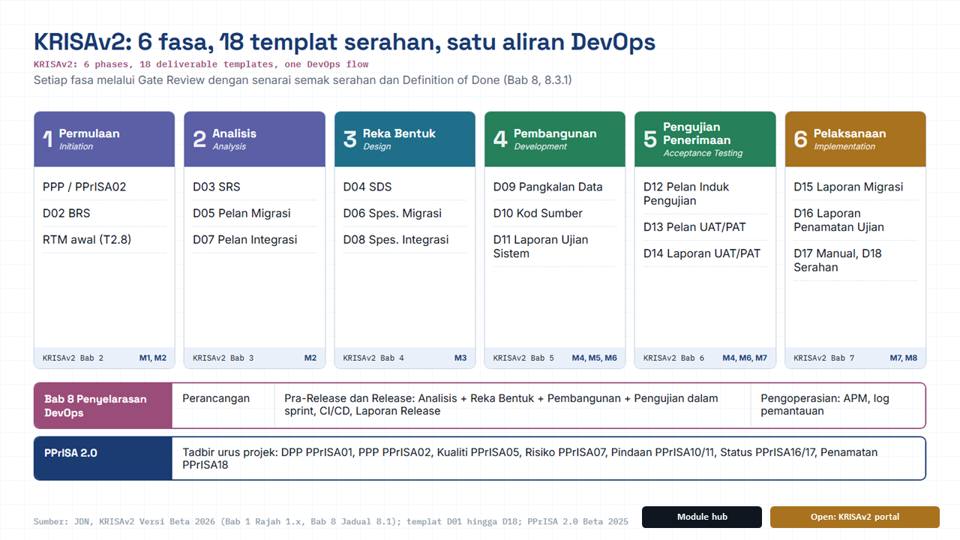Click the M4, M5, M6 module tag
Viewport: 960px width, 540px height.
pos(594,358)
